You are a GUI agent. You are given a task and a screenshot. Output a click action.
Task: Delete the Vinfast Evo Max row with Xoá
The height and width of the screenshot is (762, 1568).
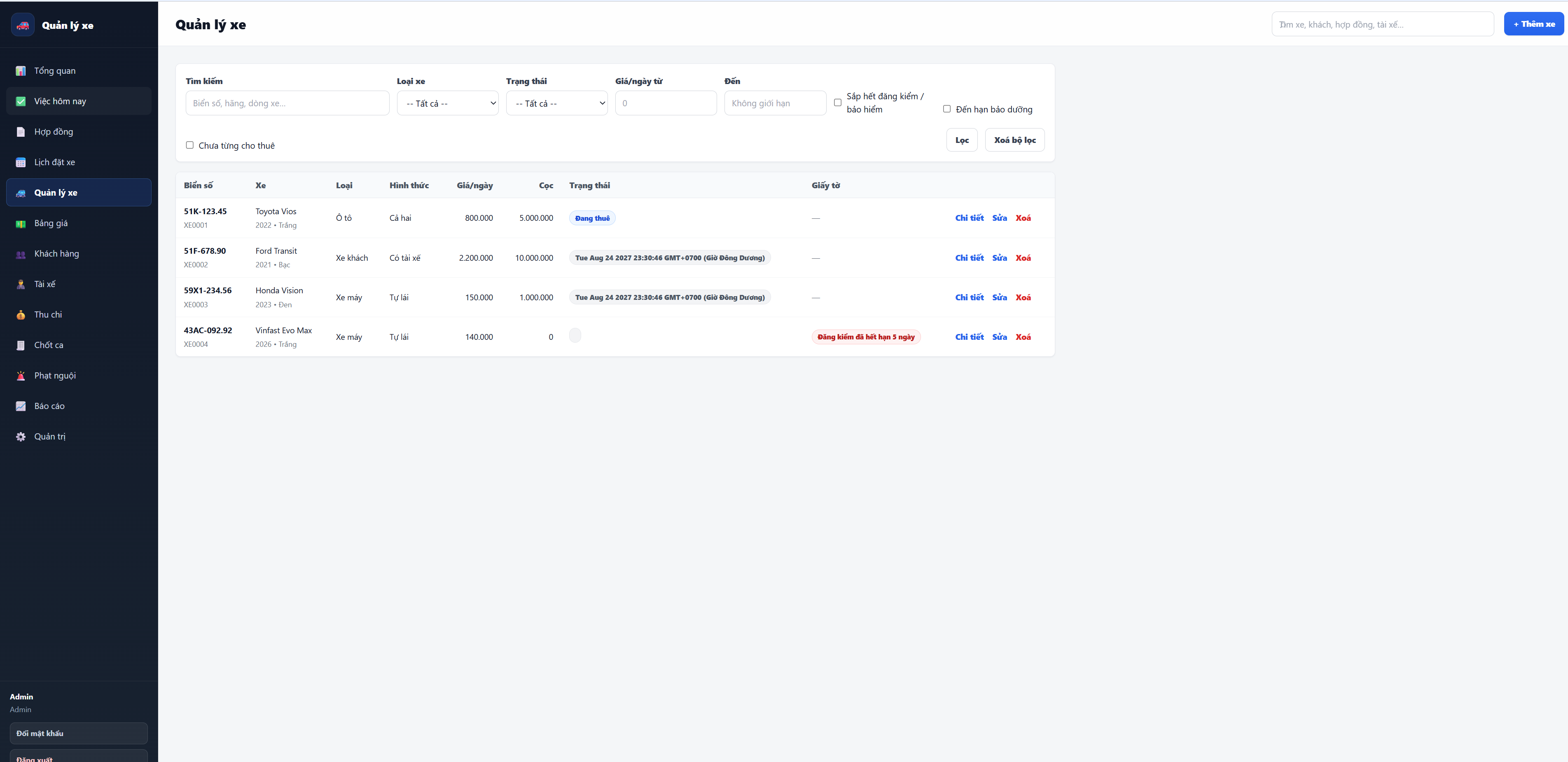1023,337
